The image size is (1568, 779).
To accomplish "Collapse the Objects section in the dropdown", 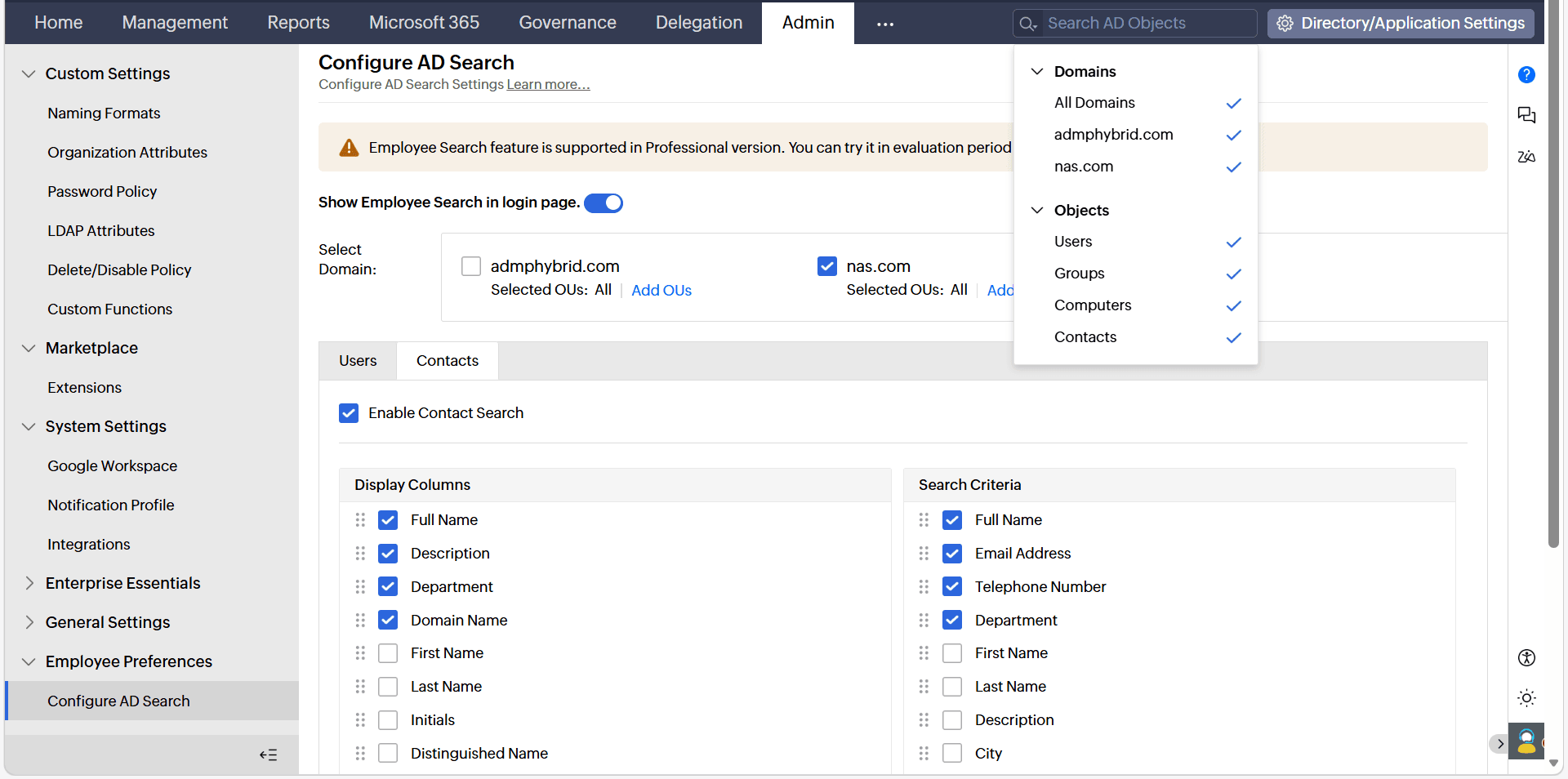I will (1036, 210).
